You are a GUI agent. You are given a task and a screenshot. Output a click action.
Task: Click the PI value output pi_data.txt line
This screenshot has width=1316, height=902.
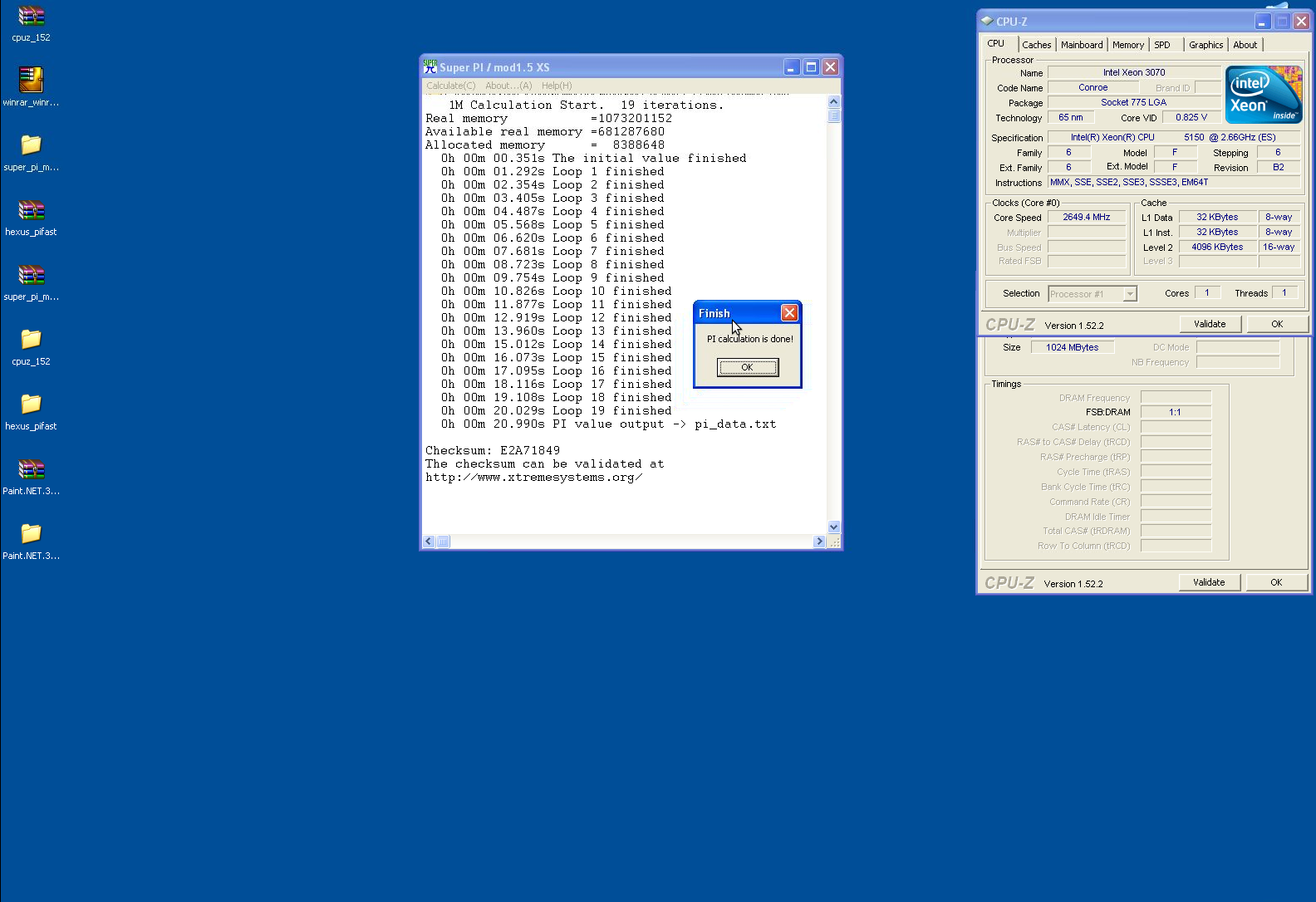click(608, 424)
